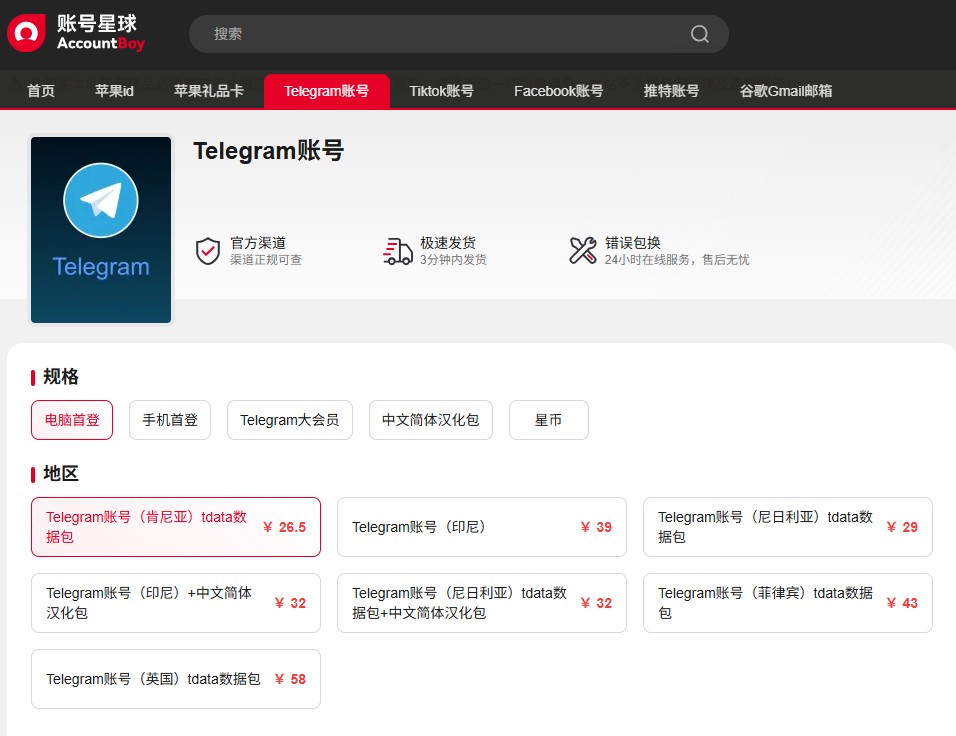Select the 手机首登 specification option

point(170,420)
